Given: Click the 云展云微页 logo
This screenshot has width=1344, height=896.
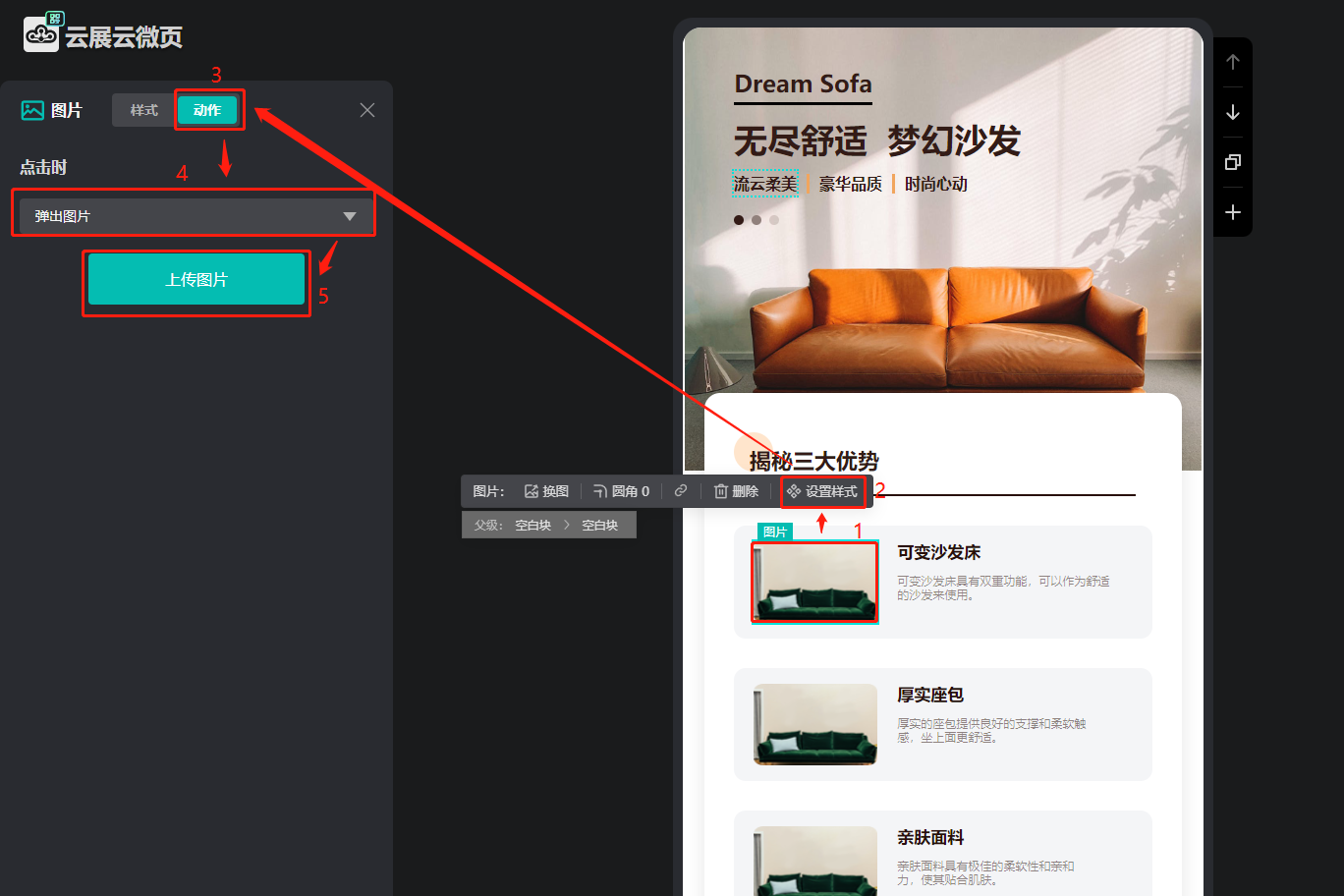Looking at the screenshot, I should (x=103, y=35).
